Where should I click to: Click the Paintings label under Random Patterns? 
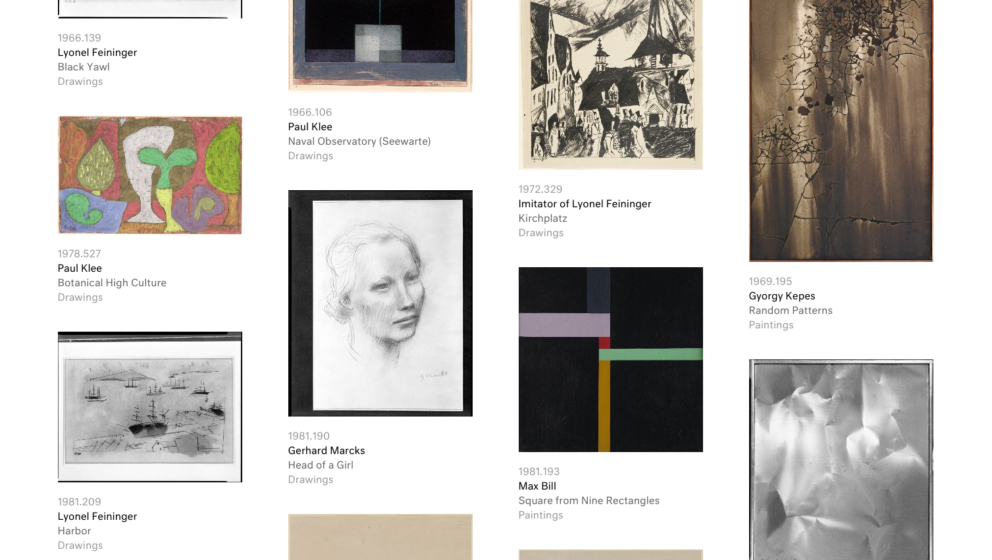click(771, 325)
